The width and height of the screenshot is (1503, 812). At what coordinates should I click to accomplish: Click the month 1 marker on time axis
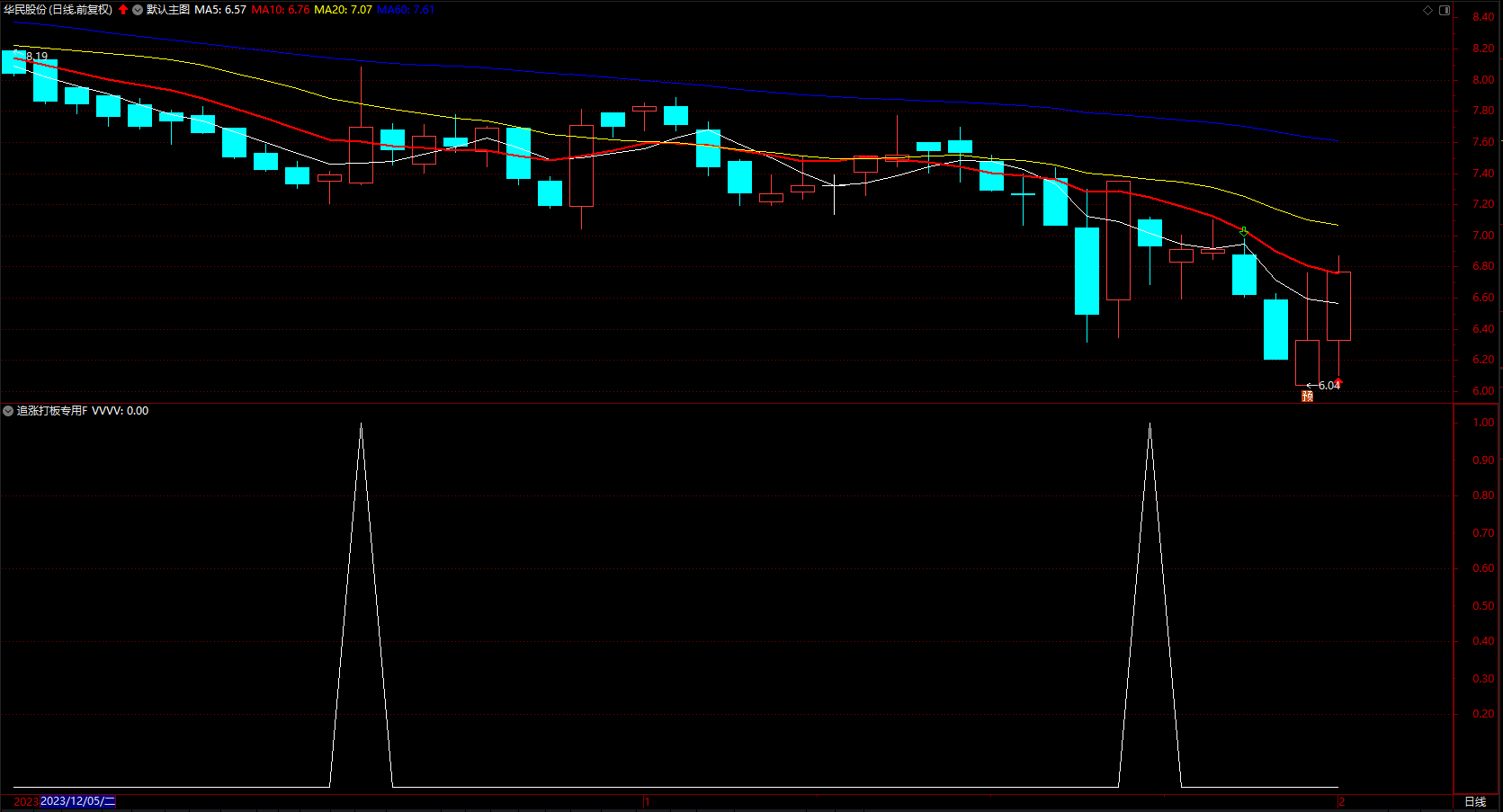click(x=647, y=801)
